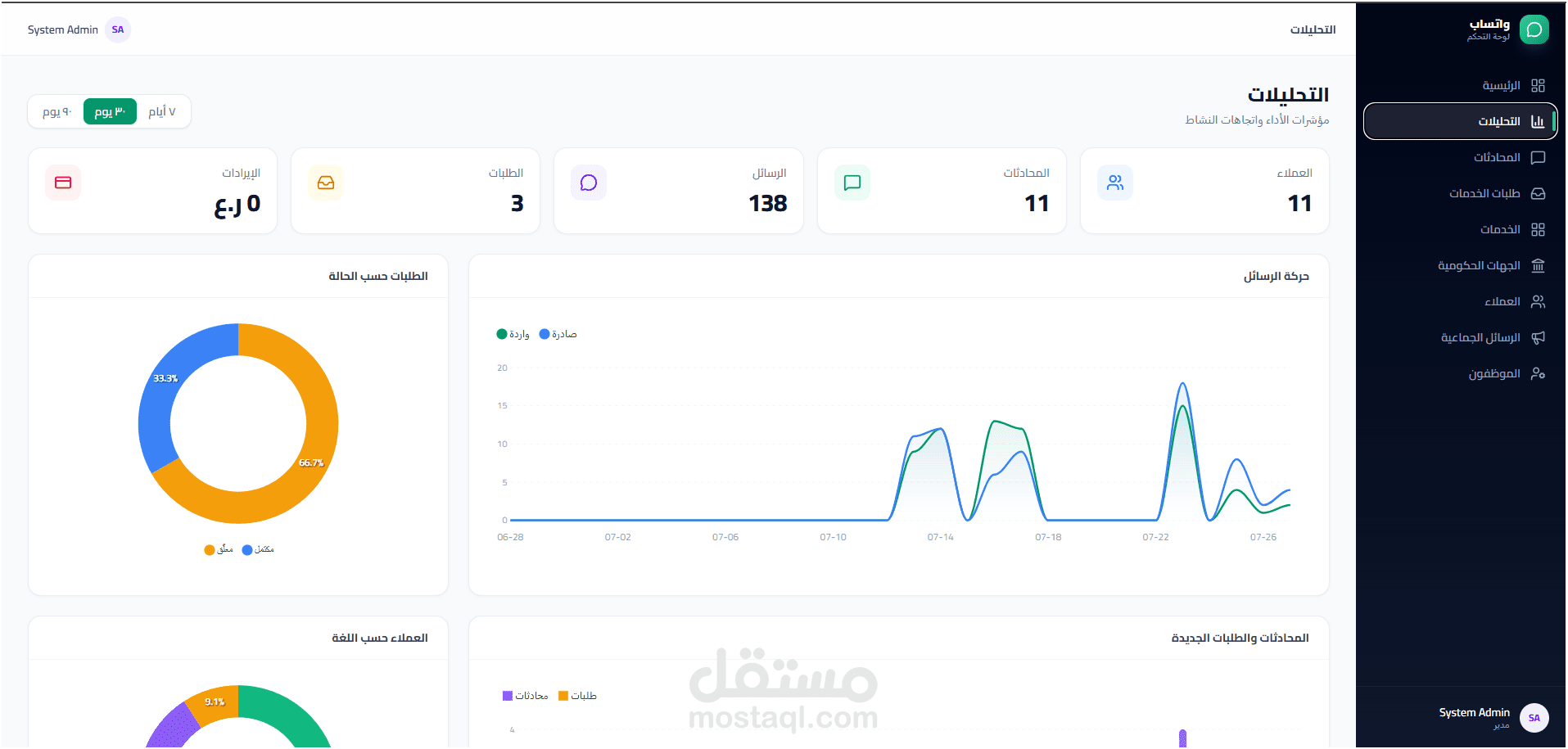Go to الموظفون in the sidebar
Screen dimensions: 1568x749
[1461, 373]
